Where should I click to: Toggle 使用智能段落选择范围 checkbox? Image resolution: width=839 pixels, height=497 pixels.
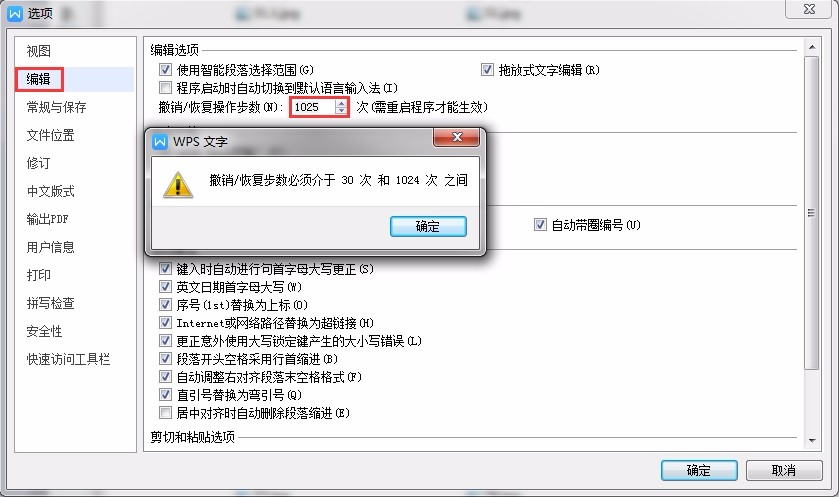165,70
